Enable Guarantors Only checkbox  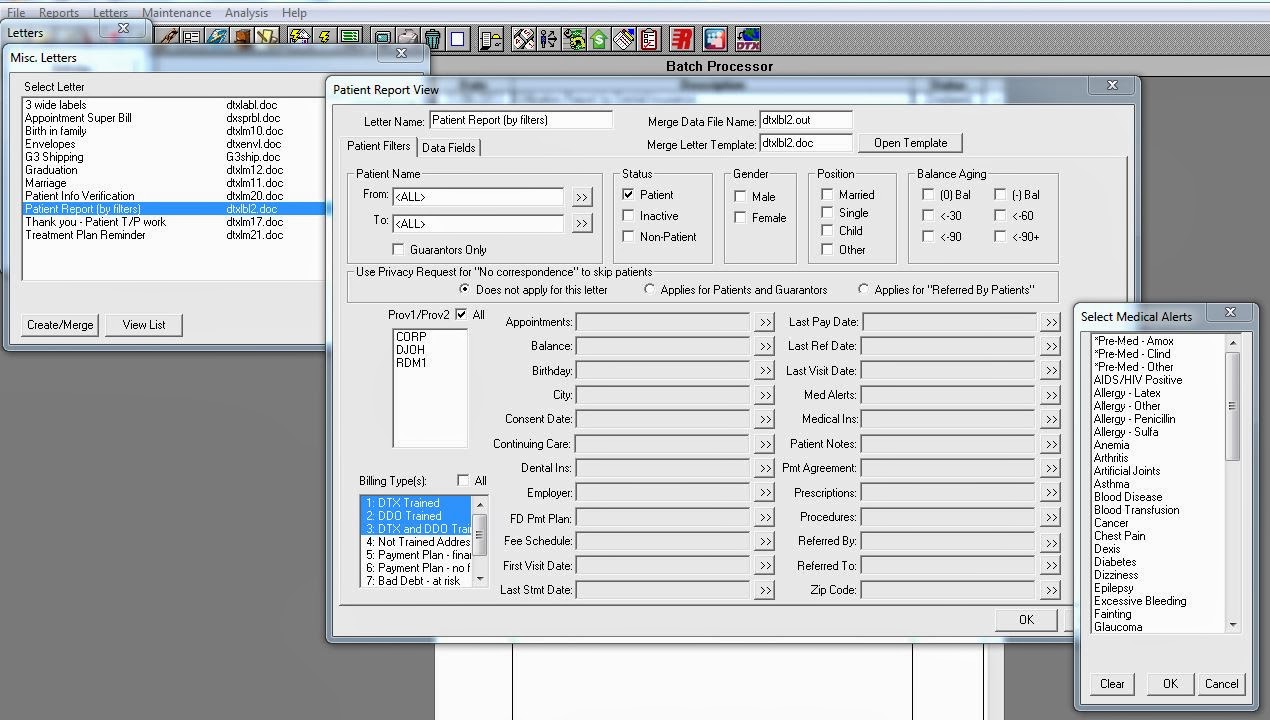coord(398,250)
